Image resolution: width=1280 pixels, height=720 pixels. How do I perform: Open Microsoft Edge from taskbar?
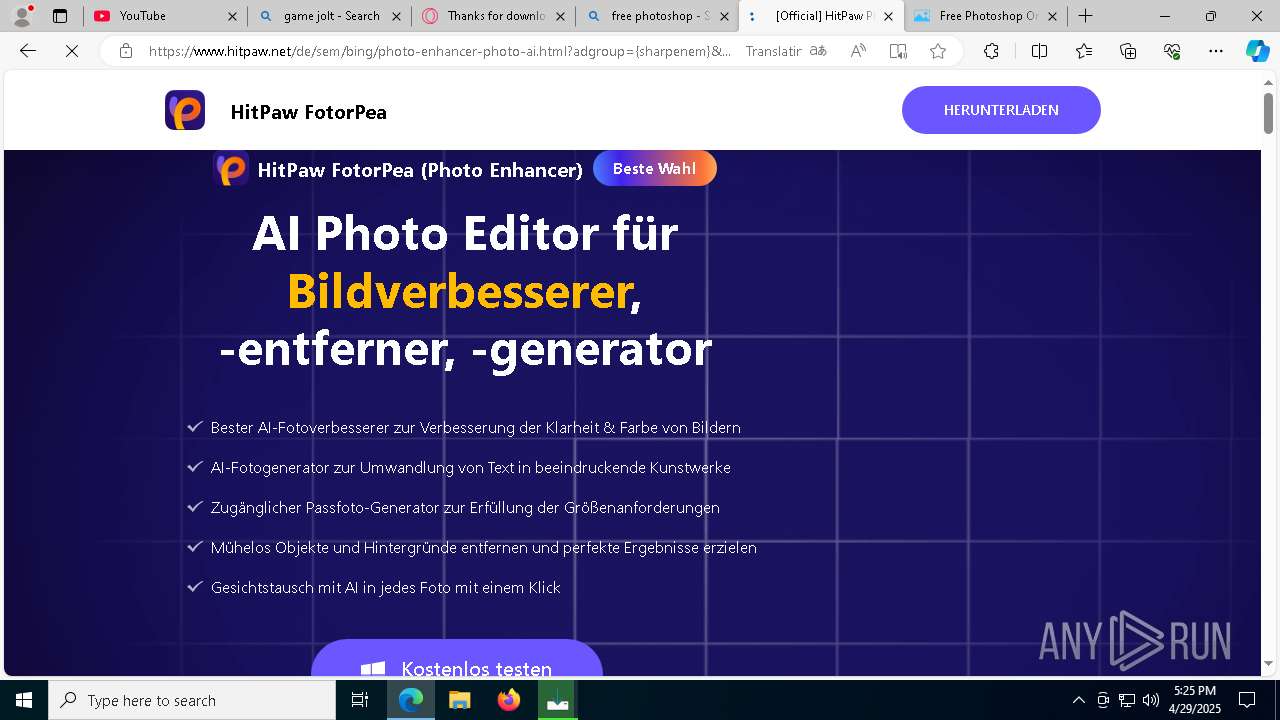tap(411, 700)
